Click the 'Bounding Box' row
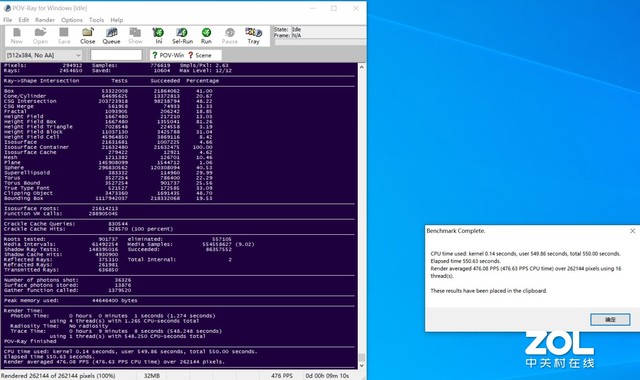Screen dimensions: 640x380 pos(108,198)
